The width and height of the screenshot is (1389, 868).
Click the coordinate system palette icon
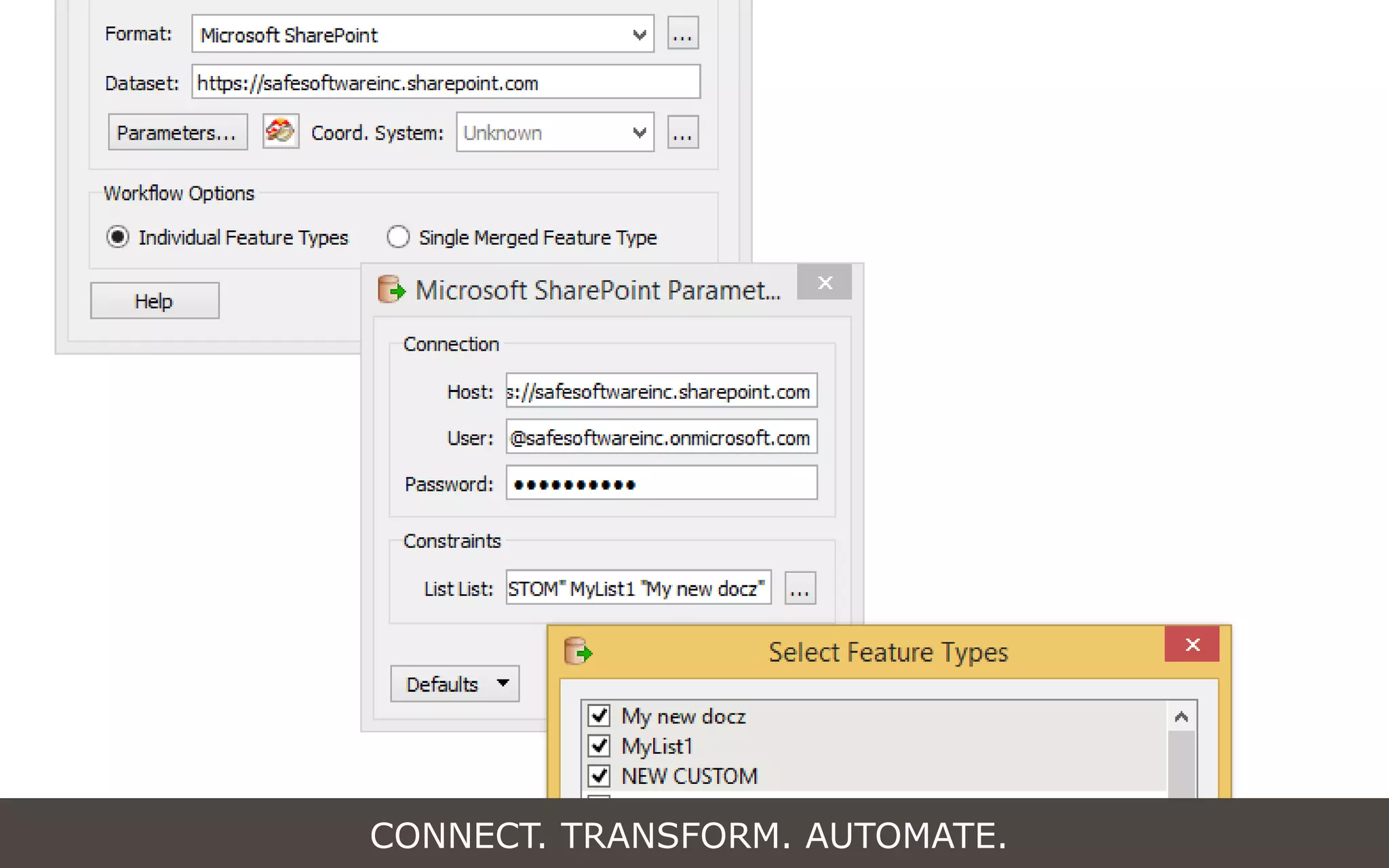281,132
